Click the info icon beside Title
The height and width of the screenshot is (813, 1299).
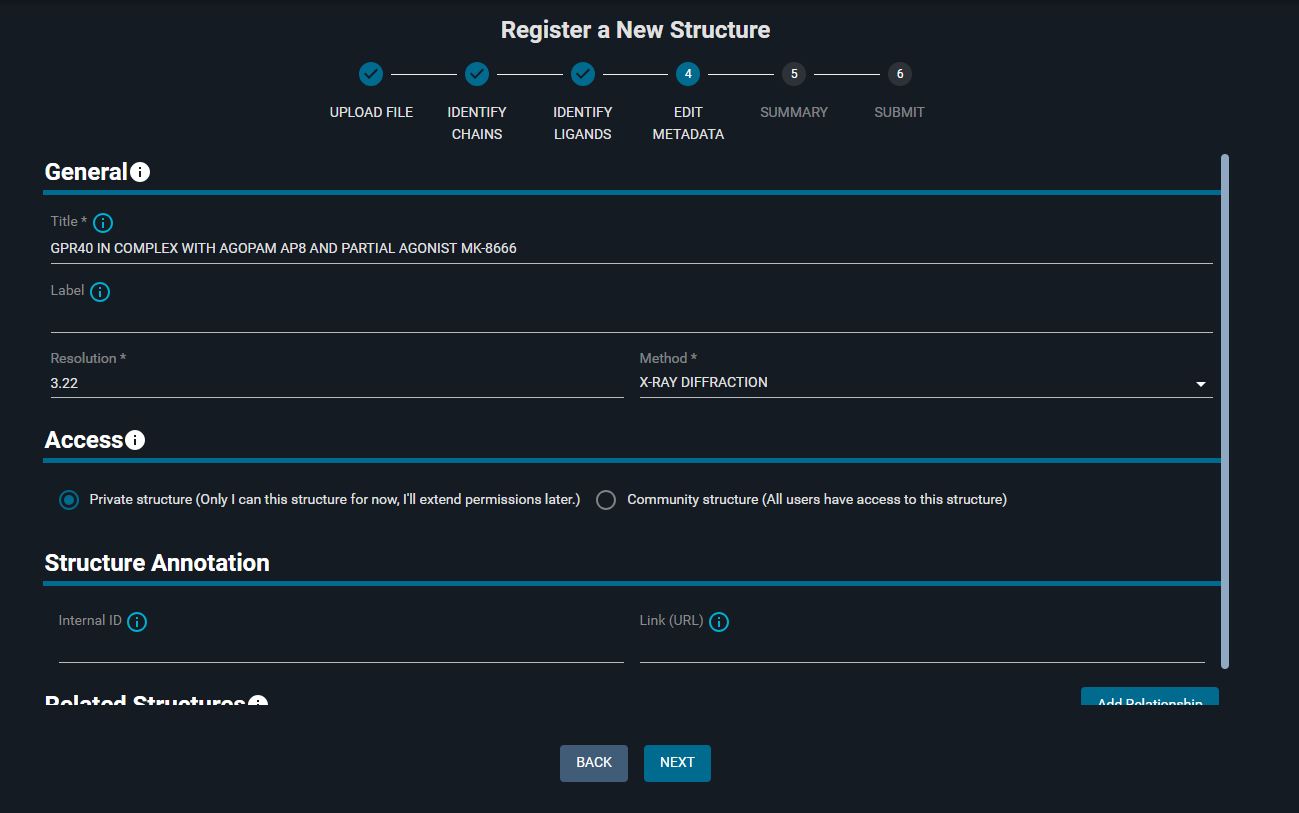(x=103, y=223)
